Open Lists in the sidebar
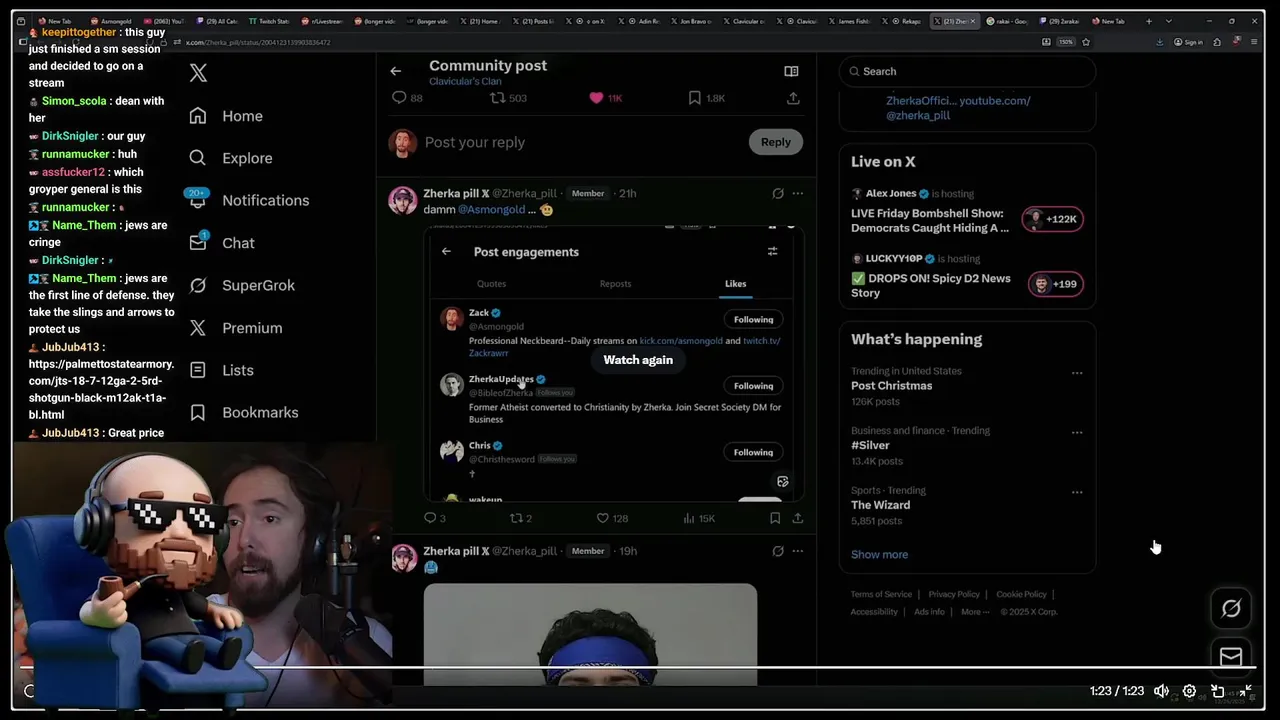Screen dimensions: 1280x720 click(221, 370)
